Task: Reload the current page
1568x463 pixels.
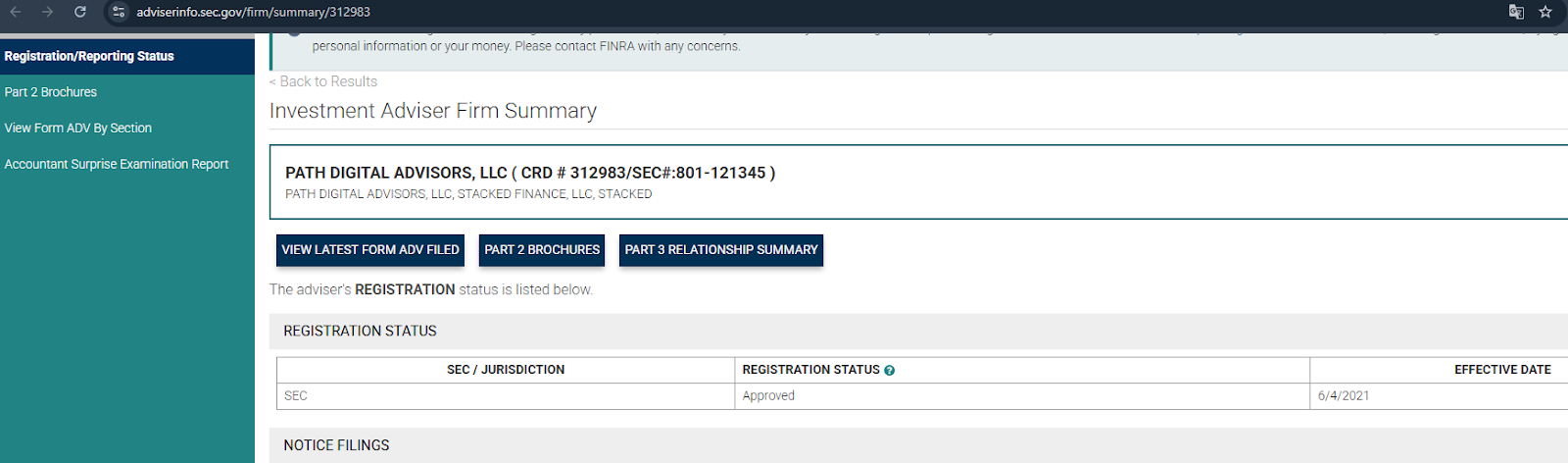Action: 80,12
